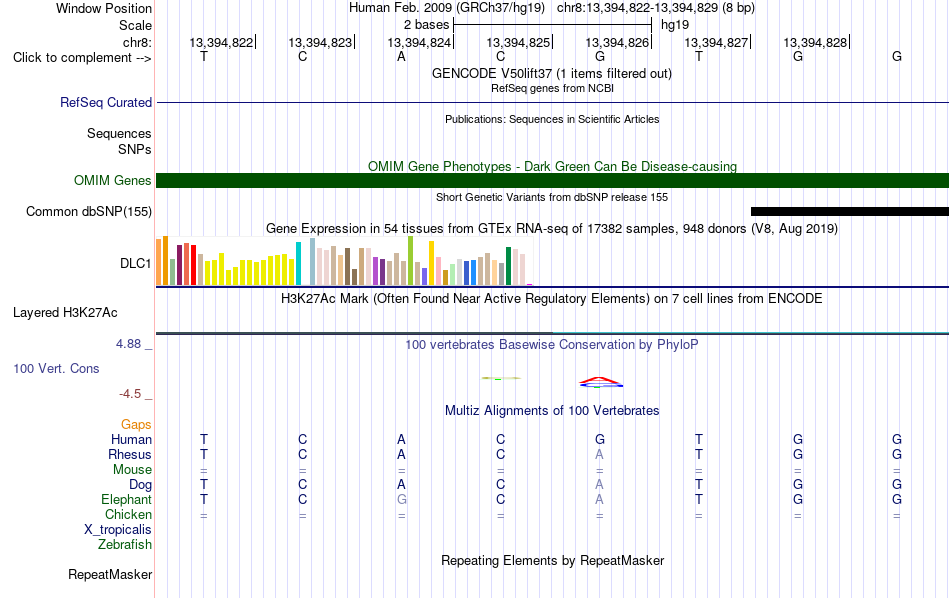The height and width of the screenshot is (598, 950).
Task: Click the grey G base in Elephant row
Action: point(402,499)
